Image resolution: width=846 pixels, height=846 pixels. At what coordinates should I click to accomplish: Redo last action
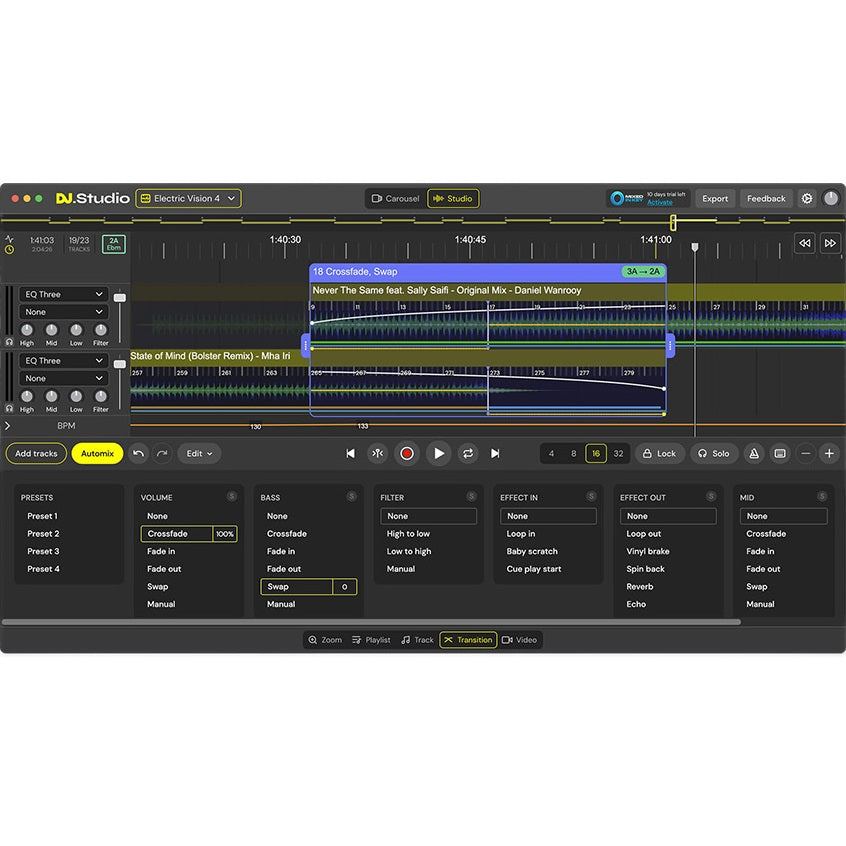pos(162,454)
